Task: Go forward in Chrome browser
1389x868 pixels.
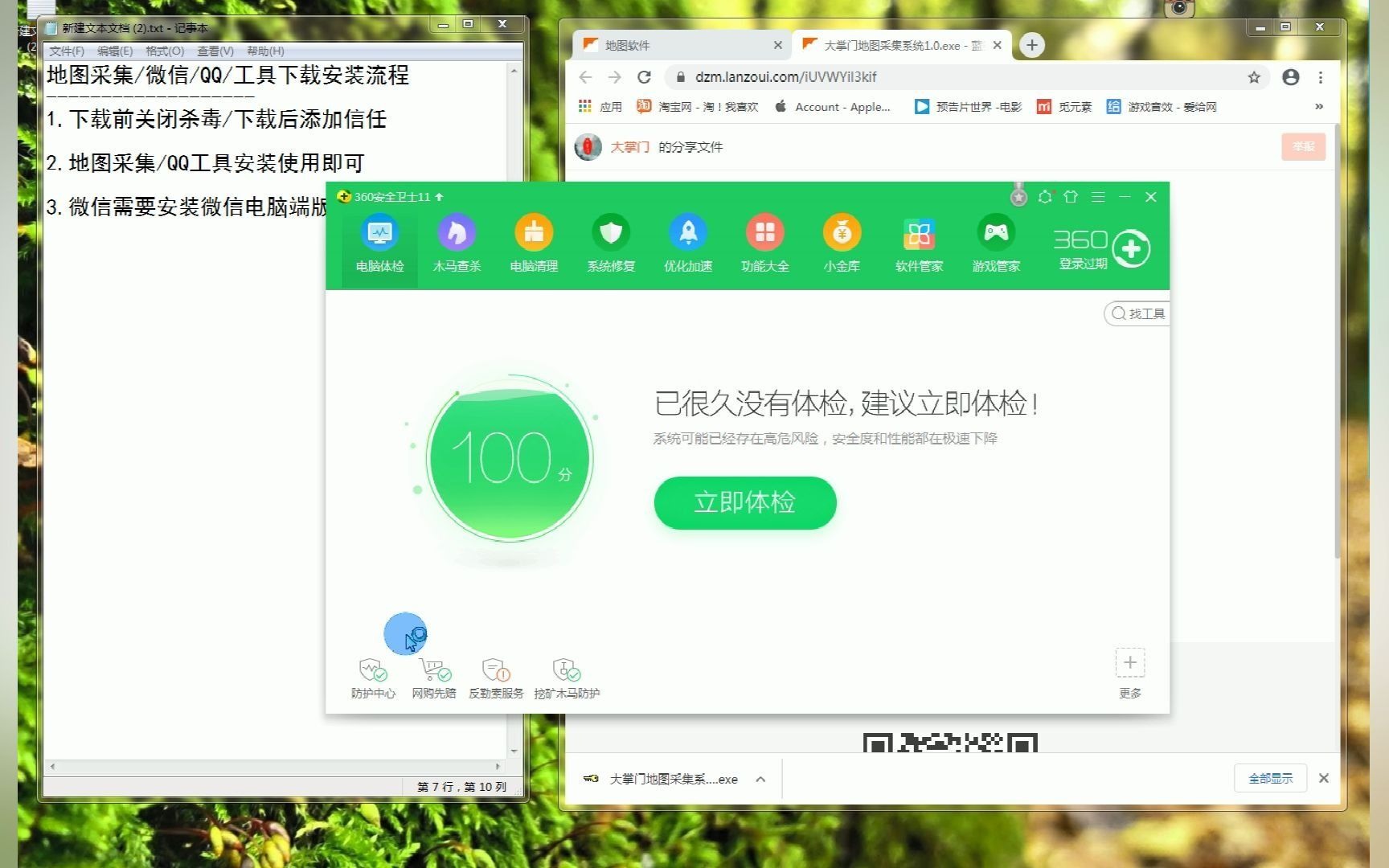Action: click(615, 77)
